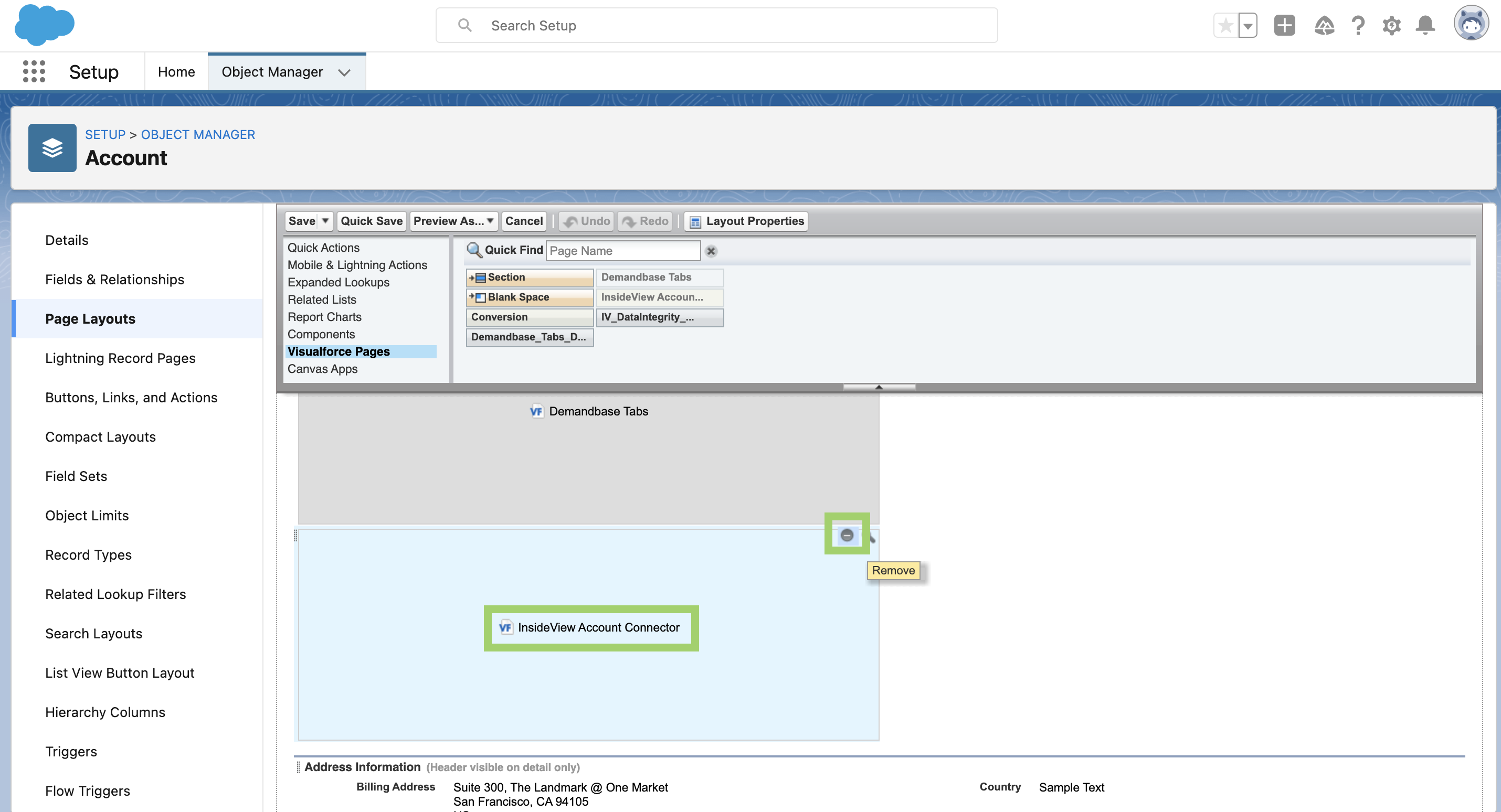
Task: Open the Trailhead guidance icon
Action: pos(1324,26)
